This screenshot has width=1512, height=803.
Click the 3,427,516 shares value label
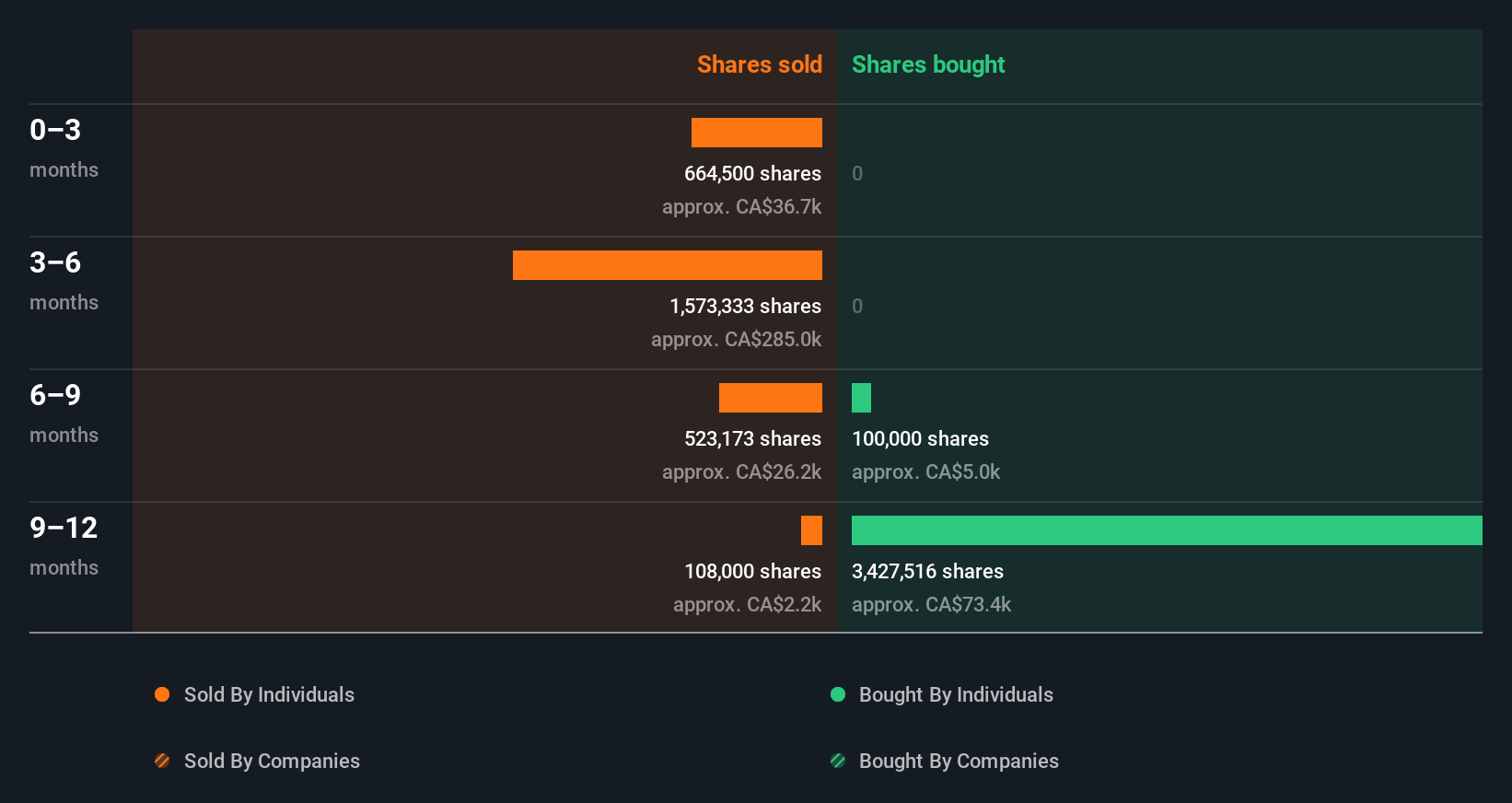(927, 571)
